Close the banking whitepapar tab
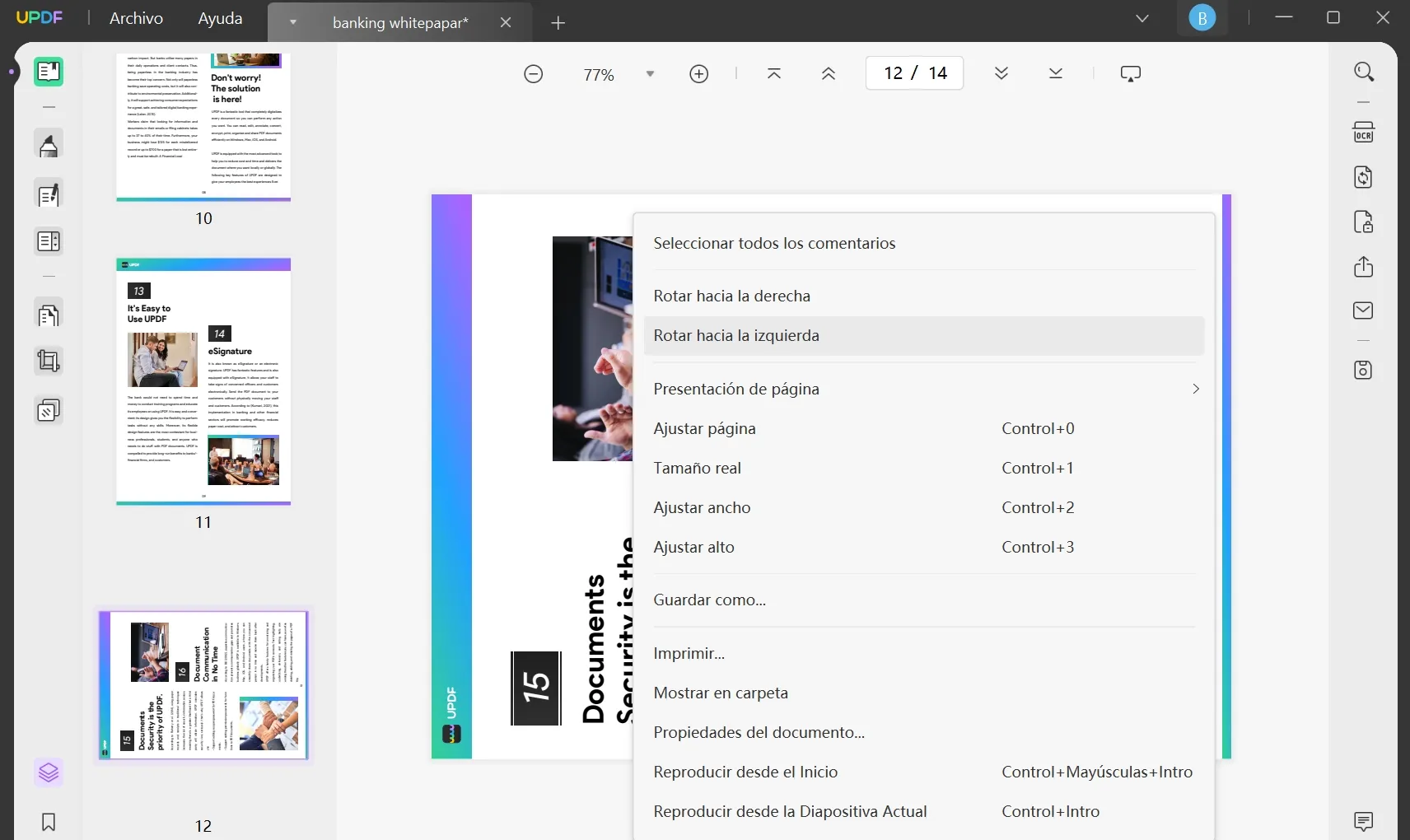Image resolution: width=1410 pixels, height=840 pixels. click(x=506, y=23)
